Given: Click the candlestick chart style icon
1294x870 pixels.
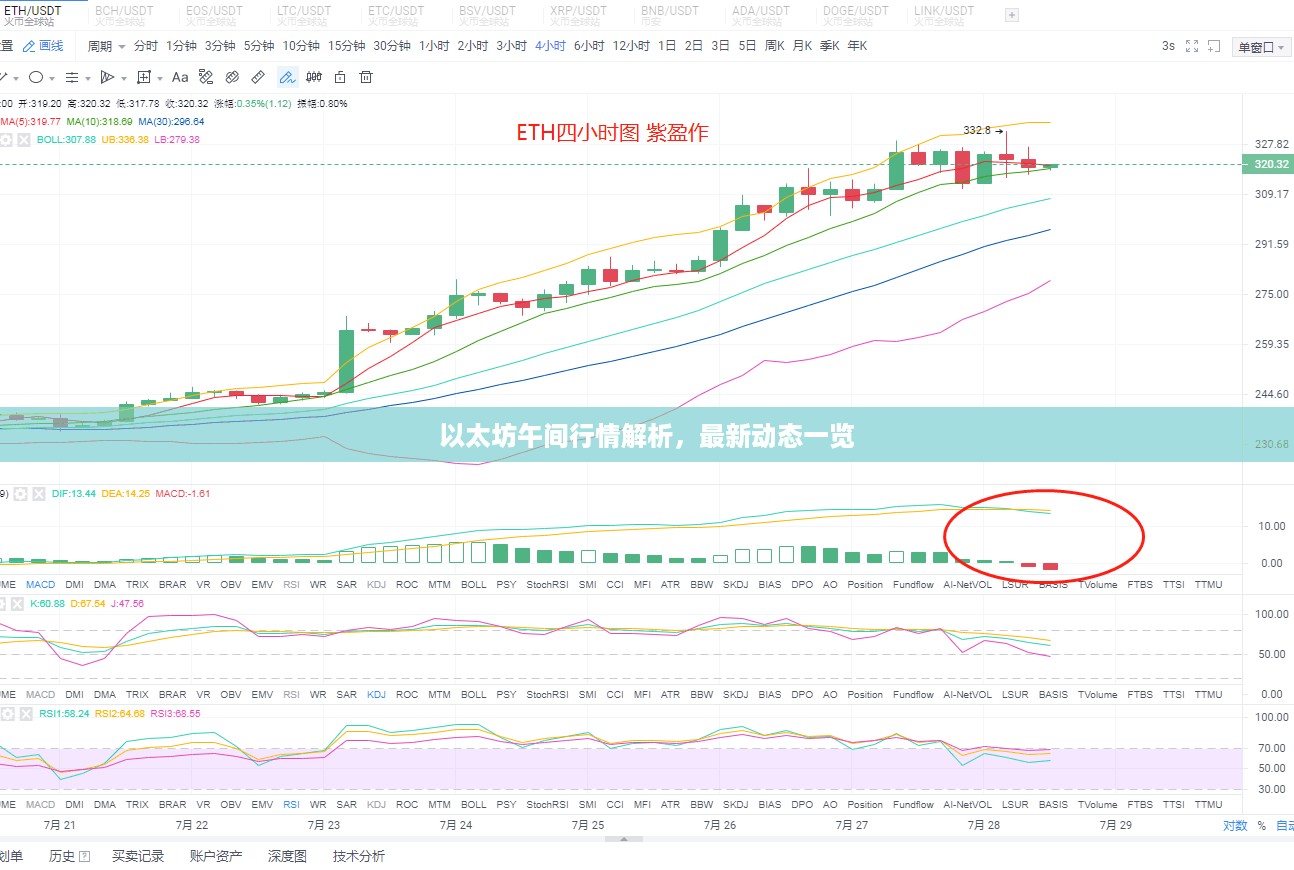Looking at the screenshot, I should click(x=314, y=77).
